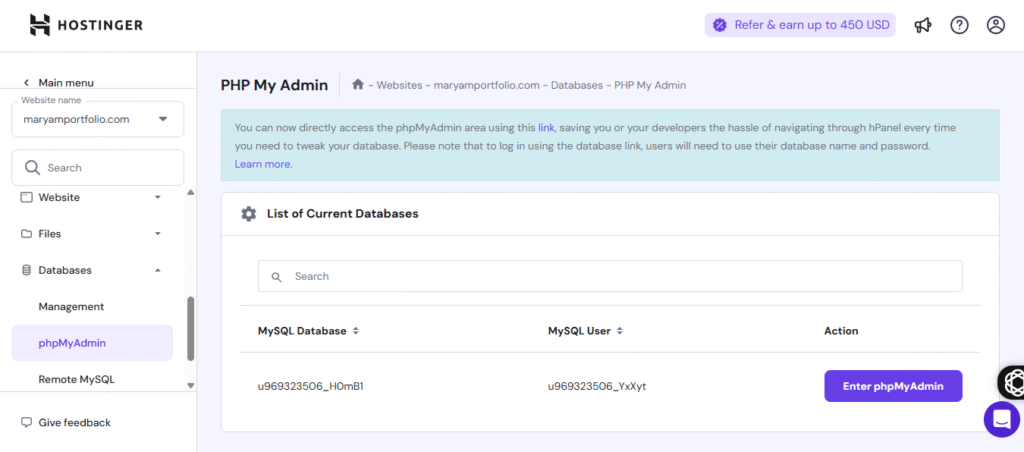Sort by MySQL Database column arrows
This screenshot has width=1024, height=452.
[356, 331]
